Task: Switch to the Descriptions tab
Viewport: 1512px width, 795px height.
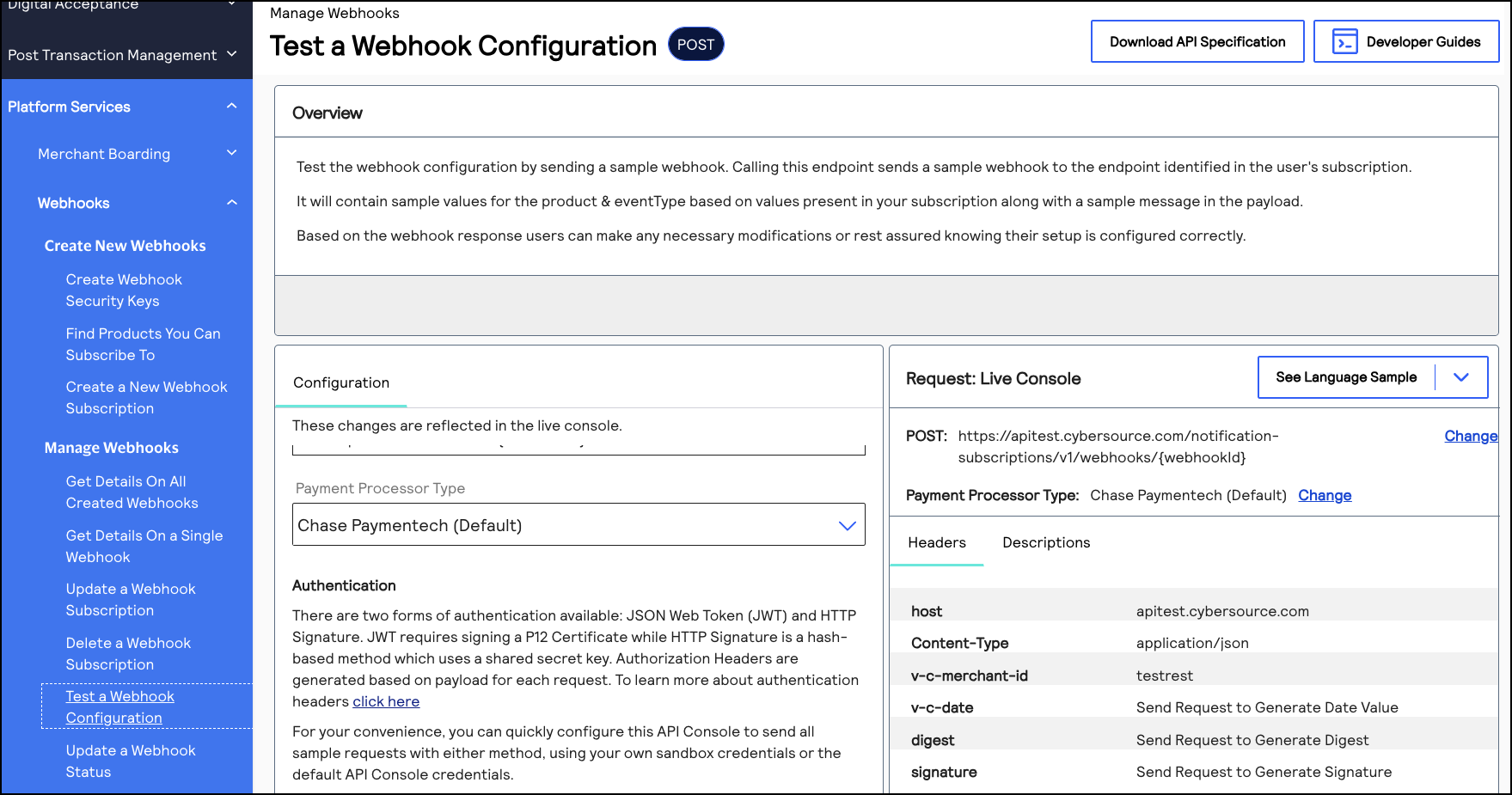Action: coord(1046,542)
